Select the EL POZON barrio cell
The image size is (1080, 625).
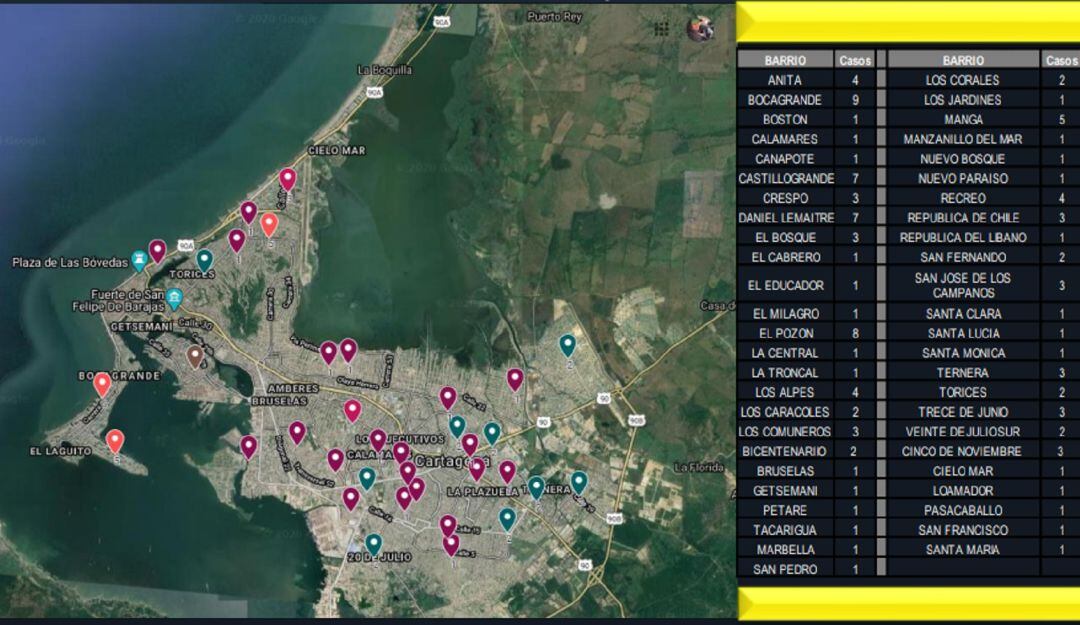point(784,333)
